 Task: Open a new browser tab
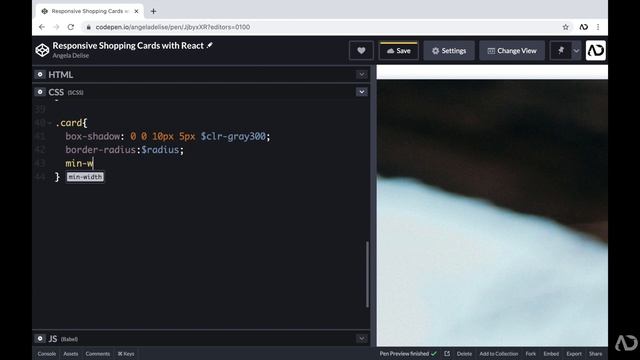click(153, 11)
